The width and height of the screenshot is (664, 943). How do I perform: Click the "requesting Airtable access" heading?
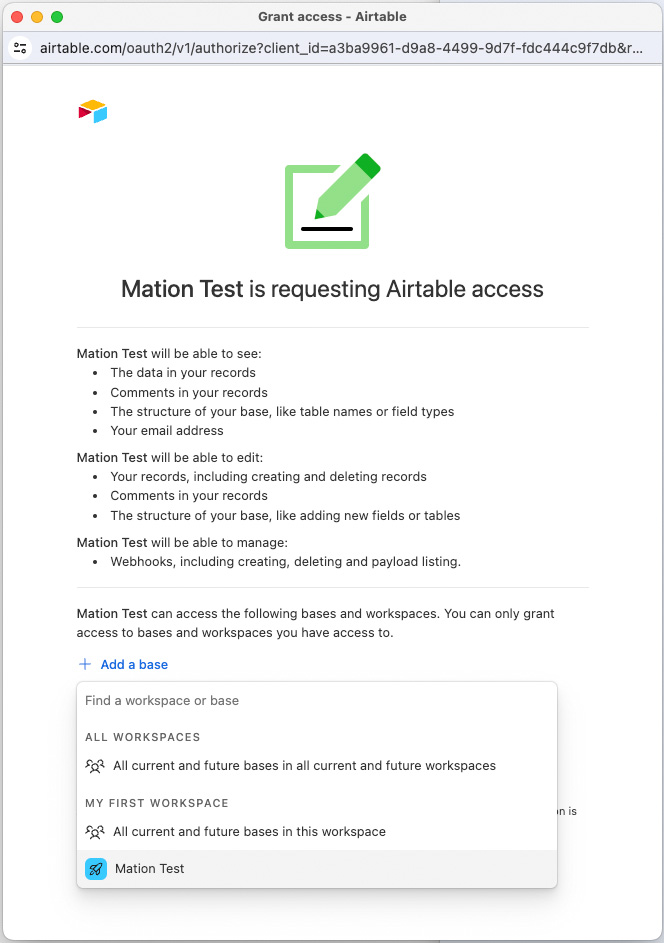[332, 290]
